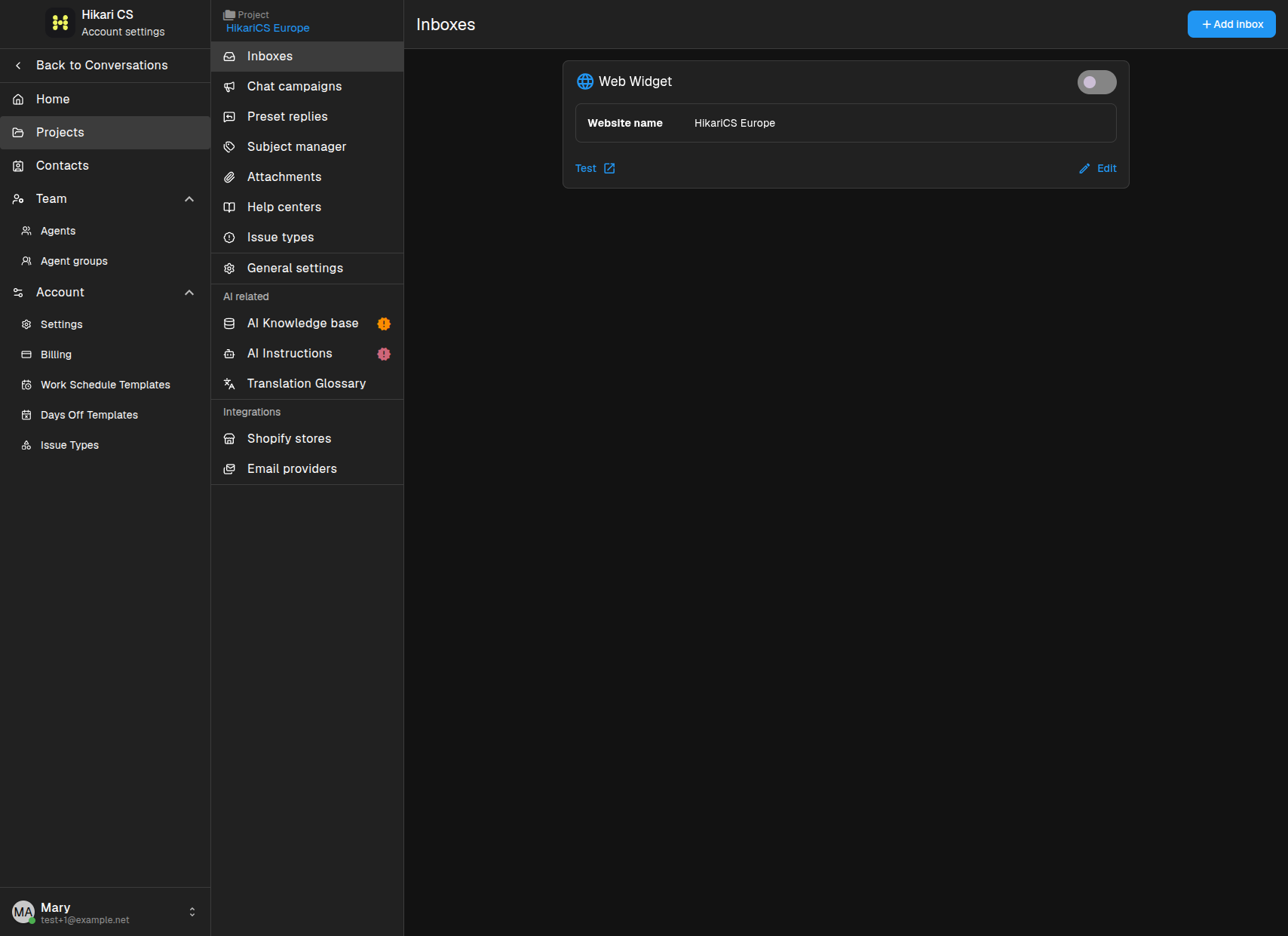Click the Home house icon
1288x936 pixels.
pos(18,100)
